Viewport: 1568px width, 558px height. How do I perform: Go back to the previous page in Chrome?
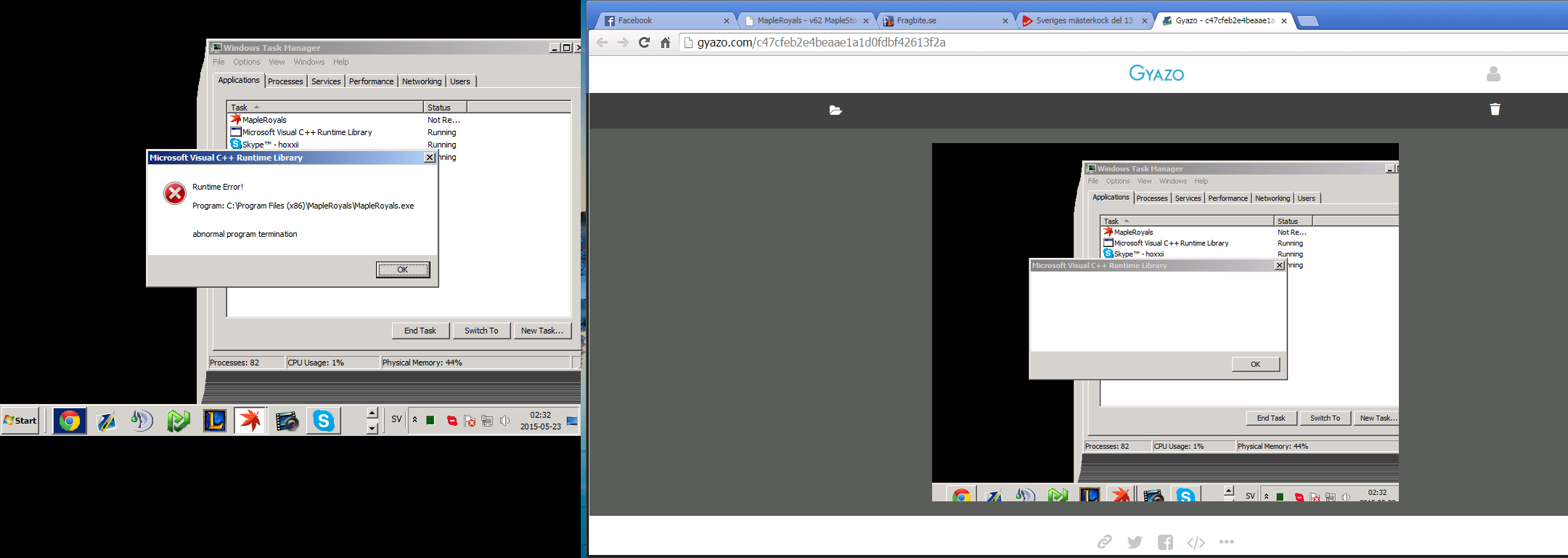[602, 43]
